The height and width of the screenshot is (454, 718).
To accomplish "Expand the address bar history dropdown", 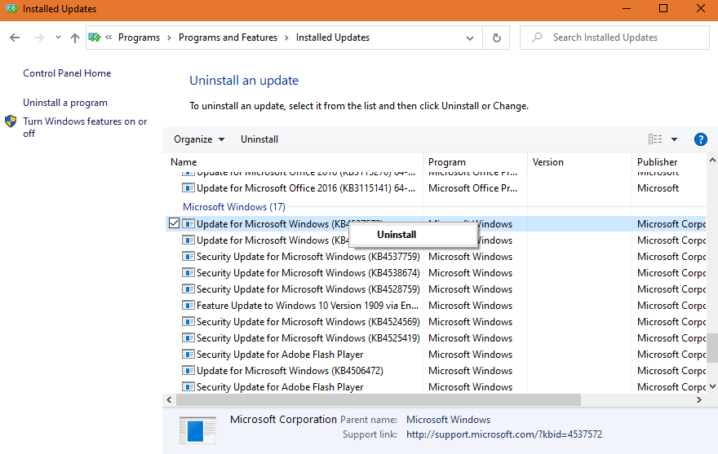I will [470, 38].
